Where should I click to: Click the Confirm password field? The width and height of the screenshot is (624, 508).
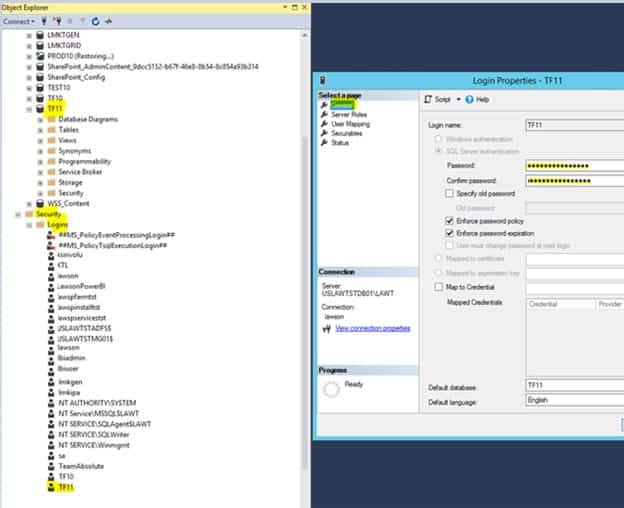click(x=575, y=181)
